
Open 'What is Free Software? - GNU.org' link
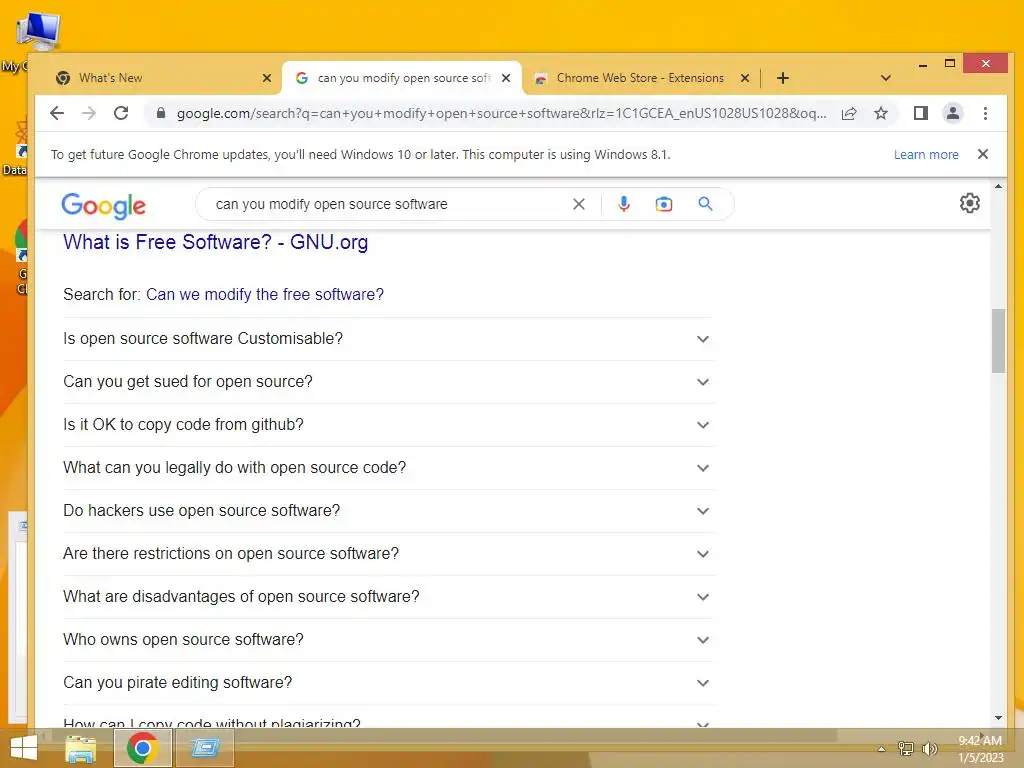coord(216,242)
